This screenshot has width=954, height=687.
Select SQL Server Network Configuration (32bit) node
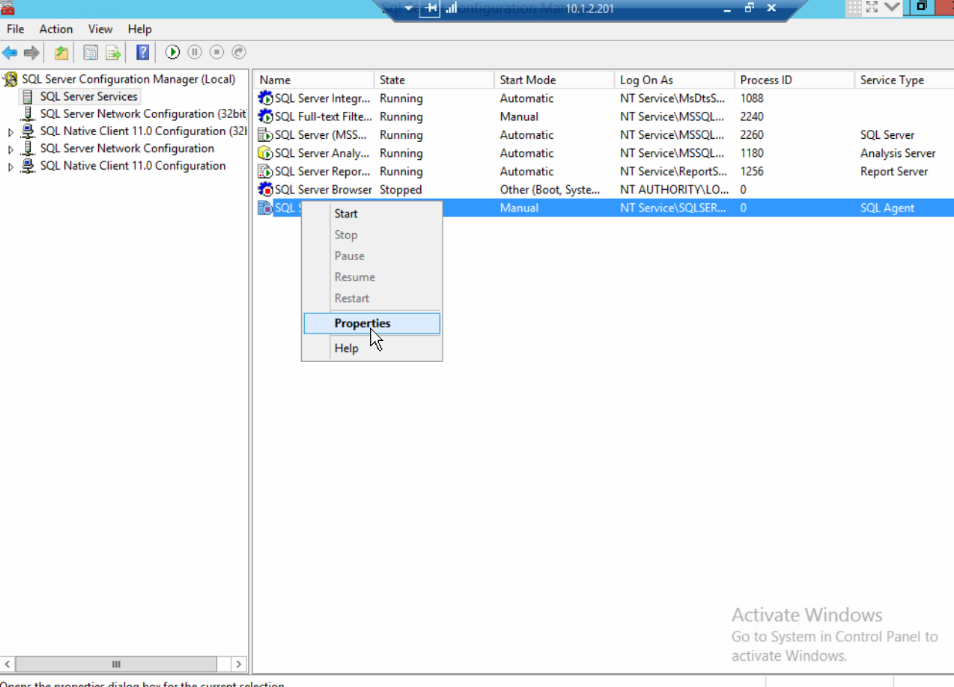tap(143, 114)
